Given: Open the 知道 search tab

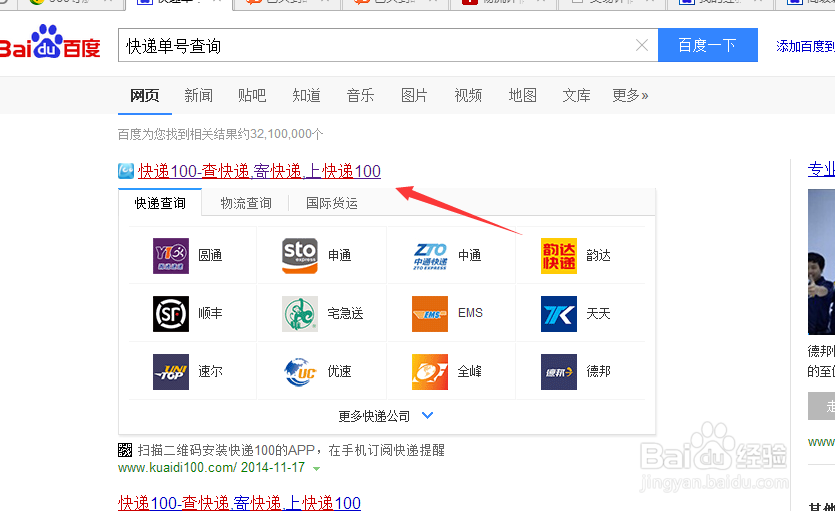Looking at the screenshot, I should click(x=306, y=95).
